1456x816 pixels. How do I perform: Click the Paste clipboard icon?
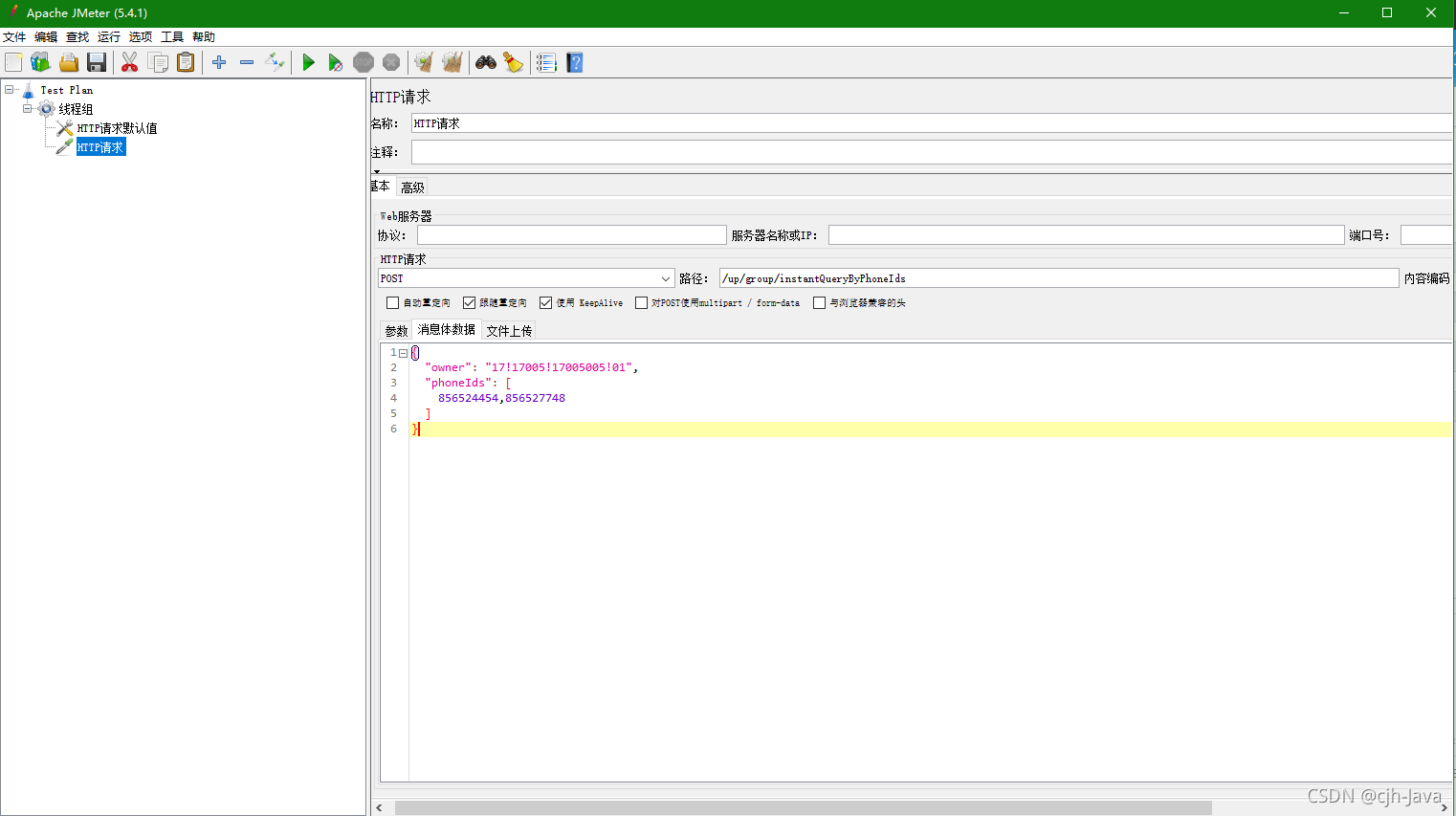(186, 62)
